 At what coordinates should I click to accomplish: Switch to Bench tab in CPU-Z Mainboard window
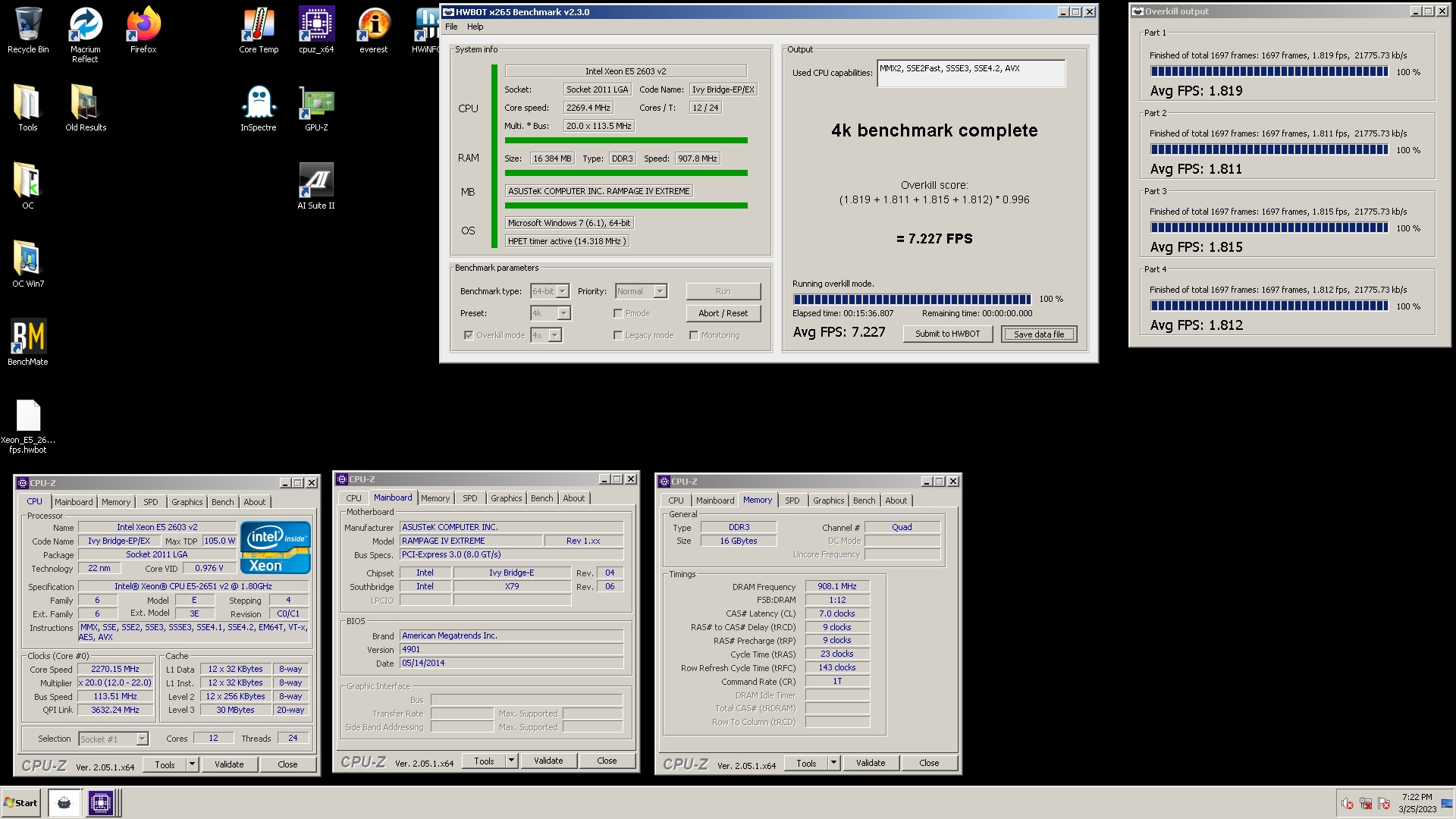pos(542,498)
